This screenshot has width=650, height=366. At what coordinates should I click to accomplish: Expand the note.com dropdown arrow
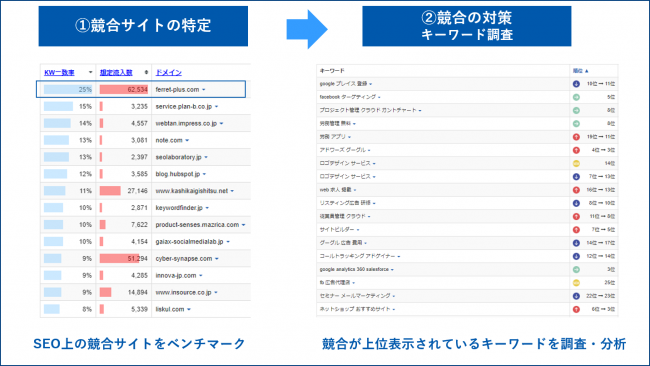point(187,141)
